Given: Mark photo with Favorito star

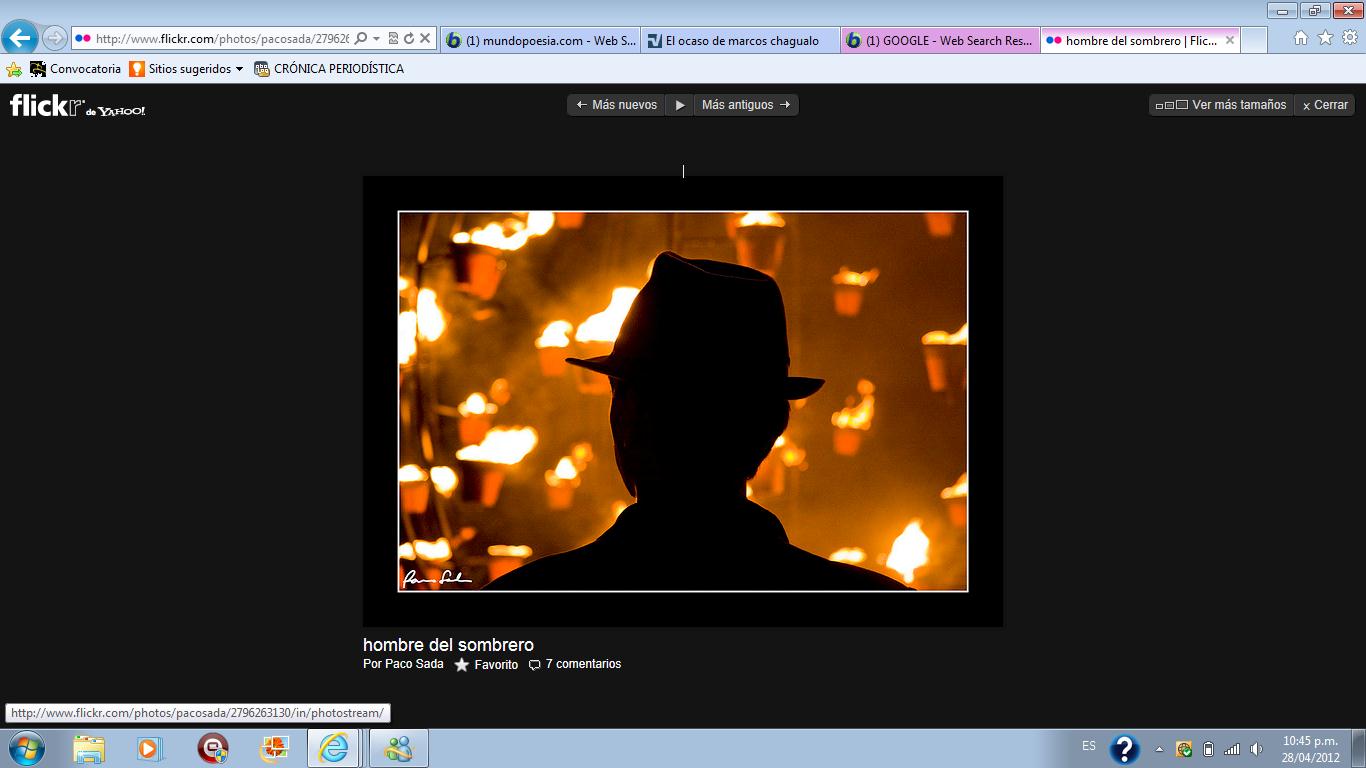Looking at the screenshot, I should (462, 664).
